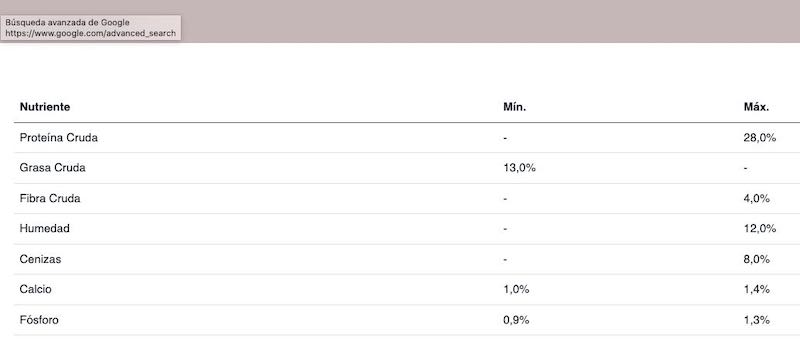
Task: Select the Proteína Cruda row label
Action: point(59,138)
